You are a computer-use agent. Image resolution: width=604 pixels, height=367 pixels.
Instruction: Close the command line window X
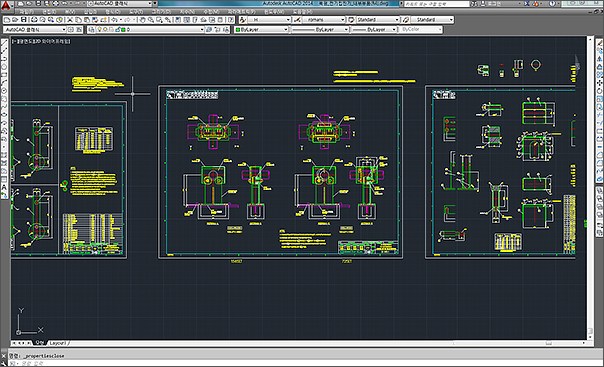(x=4, y=356)
